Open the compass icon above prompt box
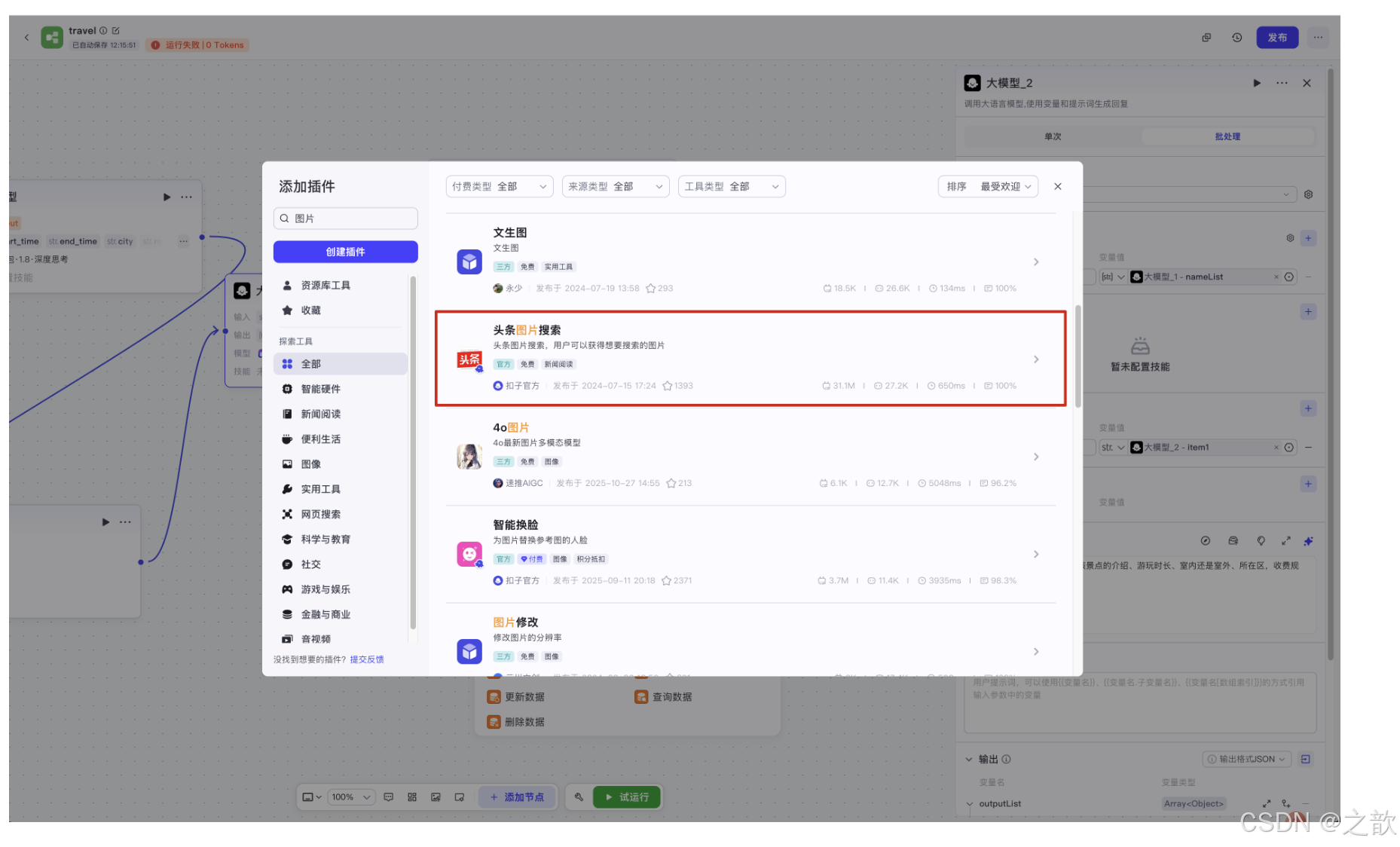The image size is (1400, 847). coord(1205,540)
